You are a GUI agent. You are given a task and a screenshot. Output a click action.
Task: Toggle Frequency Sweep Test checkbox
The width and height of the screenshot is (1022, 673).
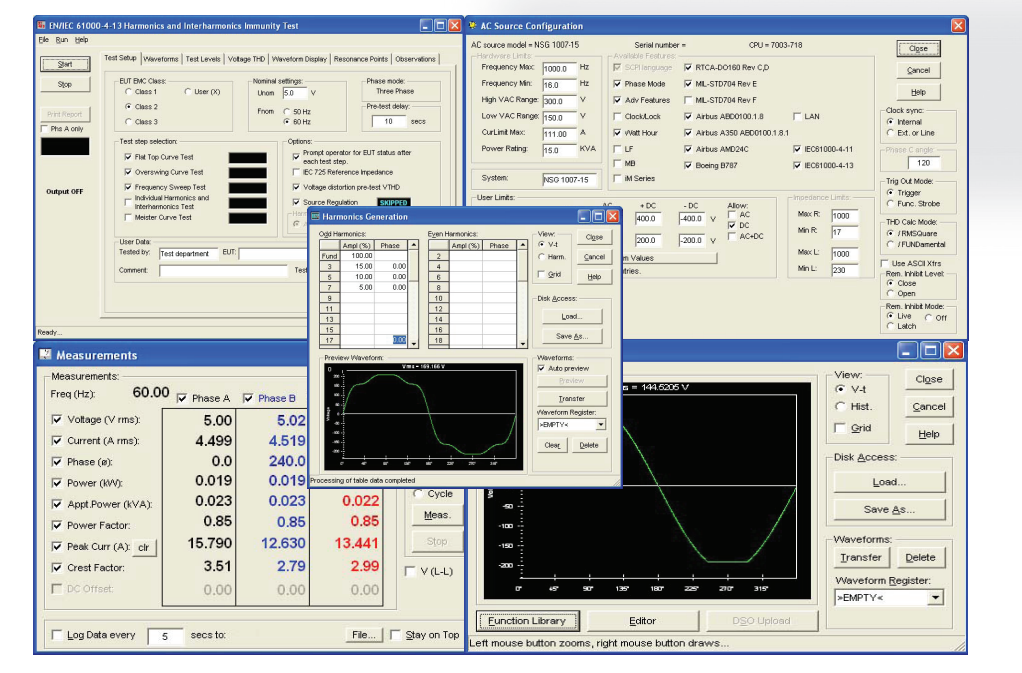pyautogui.click(x=128, y=187)
